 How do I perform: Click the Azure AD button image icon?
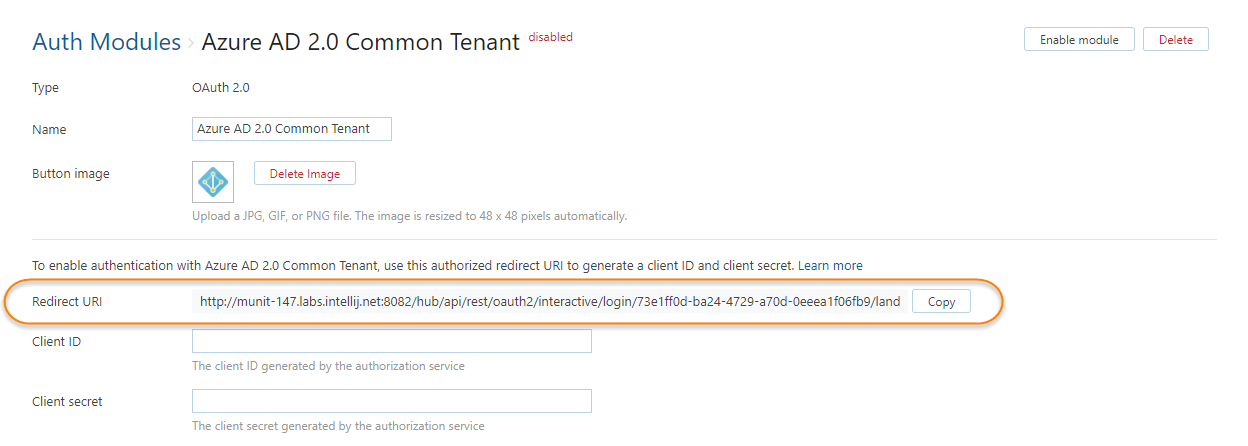click(x=213, y=182)
